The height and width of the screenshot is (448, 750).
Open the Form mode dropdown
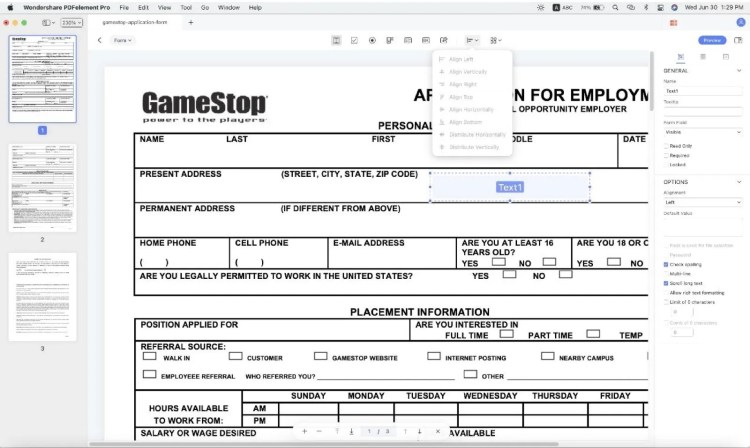(x=122, y=40)
